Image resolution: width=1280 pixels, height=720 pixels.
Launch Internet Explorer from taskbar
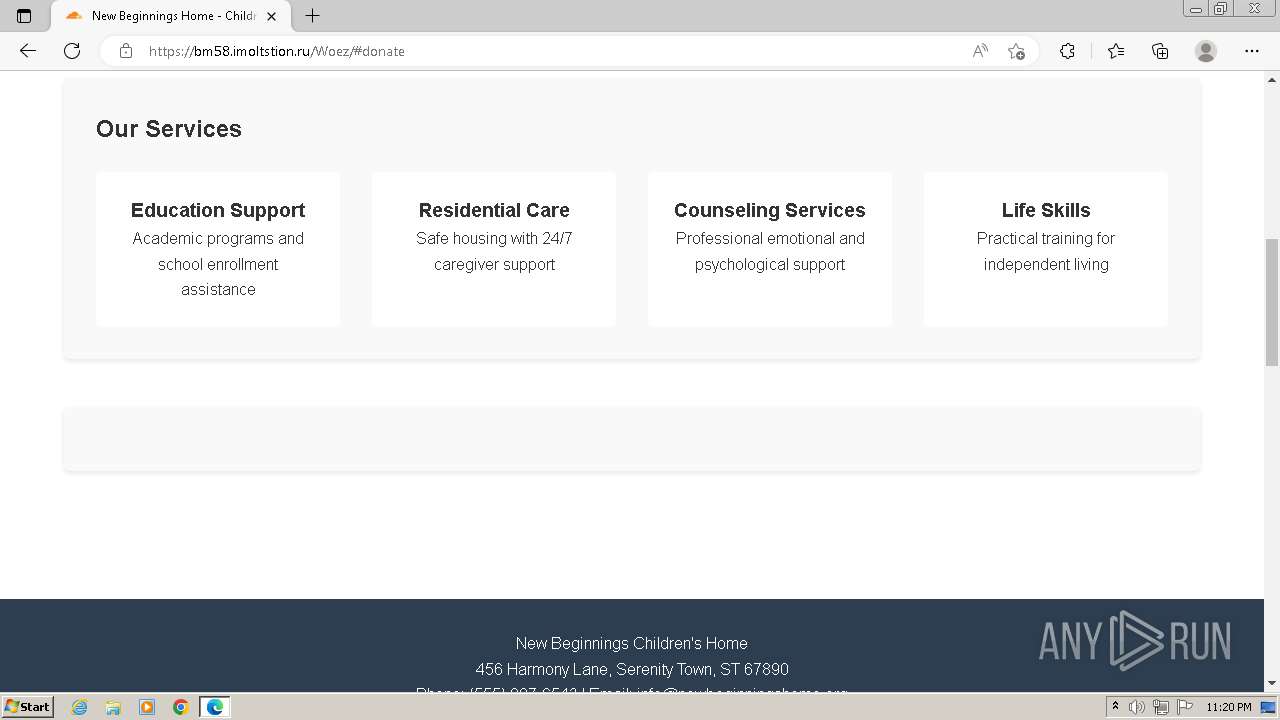(x=79, y=707)
